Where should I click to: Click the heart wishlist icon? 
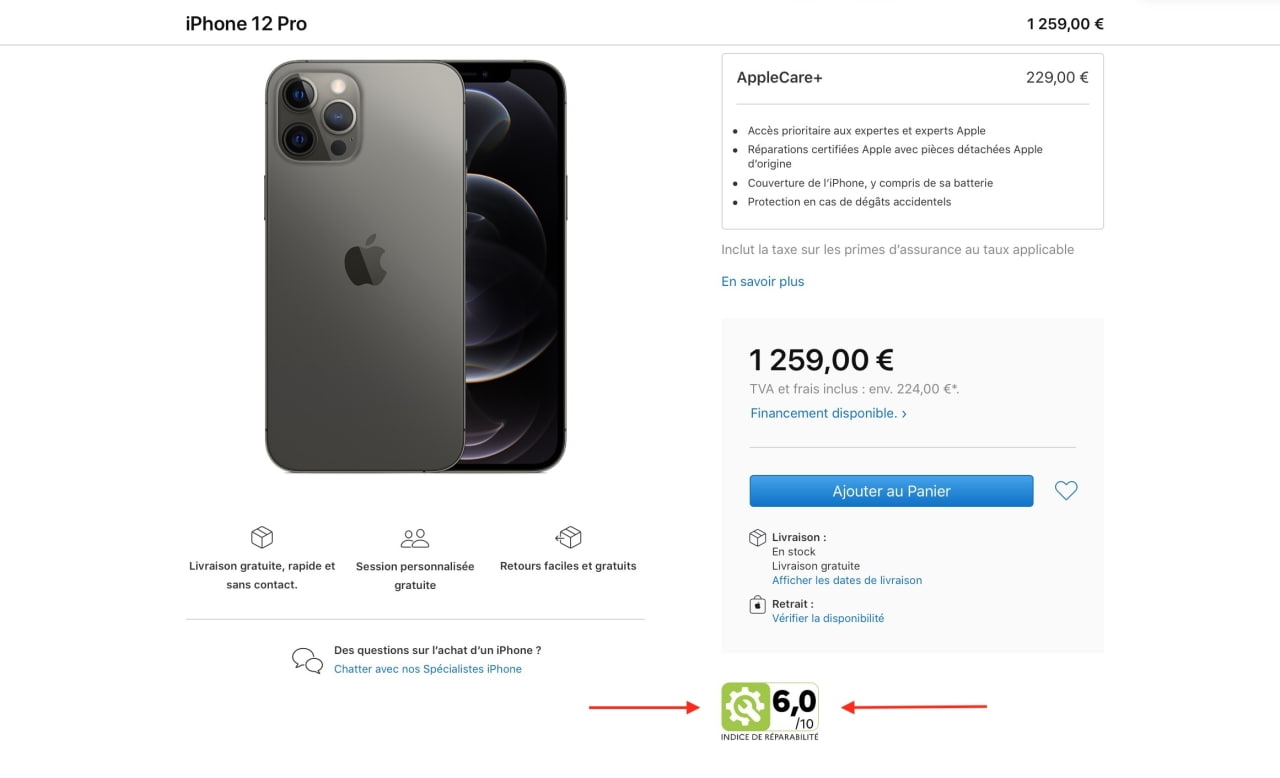pos(1065,490)
